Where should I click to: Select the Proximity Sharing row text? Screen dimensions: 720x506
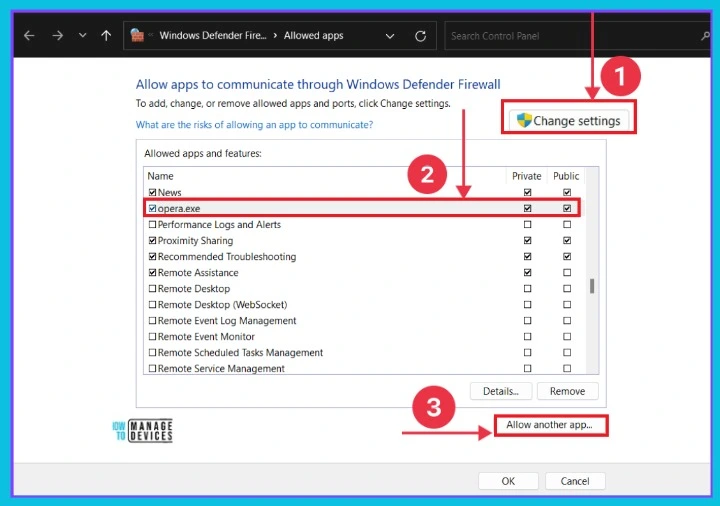click(x=195, y=241)
